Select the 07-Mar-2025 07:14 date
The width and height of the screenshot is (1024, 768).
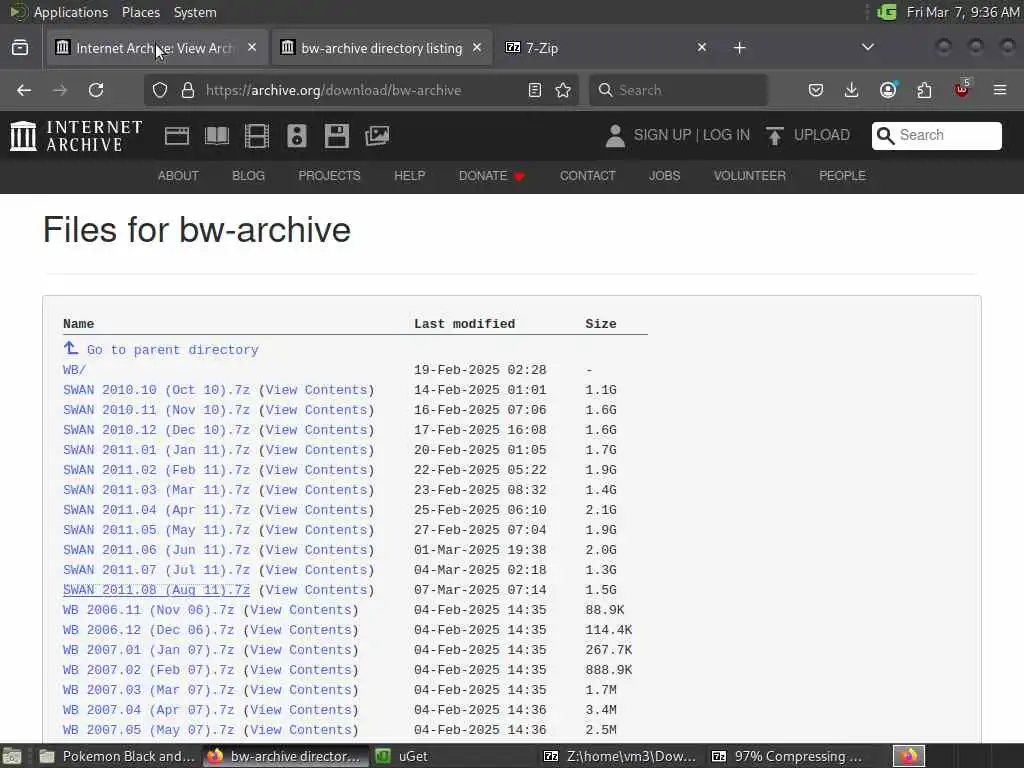pyautogui.click(x=480, y=590)
